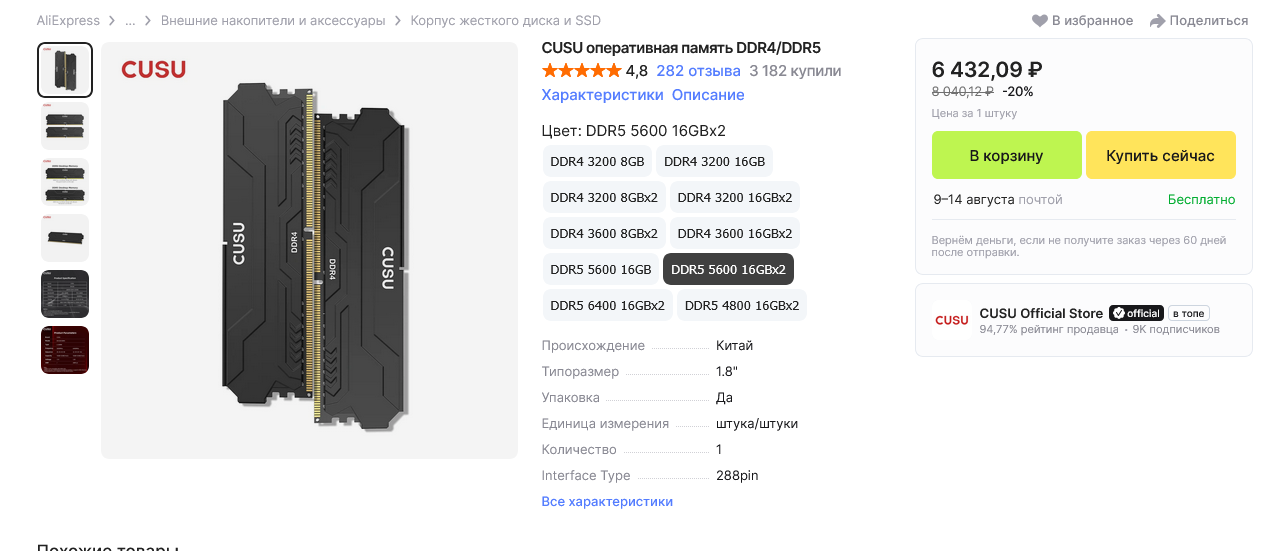
Task: Choose the DDR5 6400 16GBx2 variant
Action: (607, 305)
